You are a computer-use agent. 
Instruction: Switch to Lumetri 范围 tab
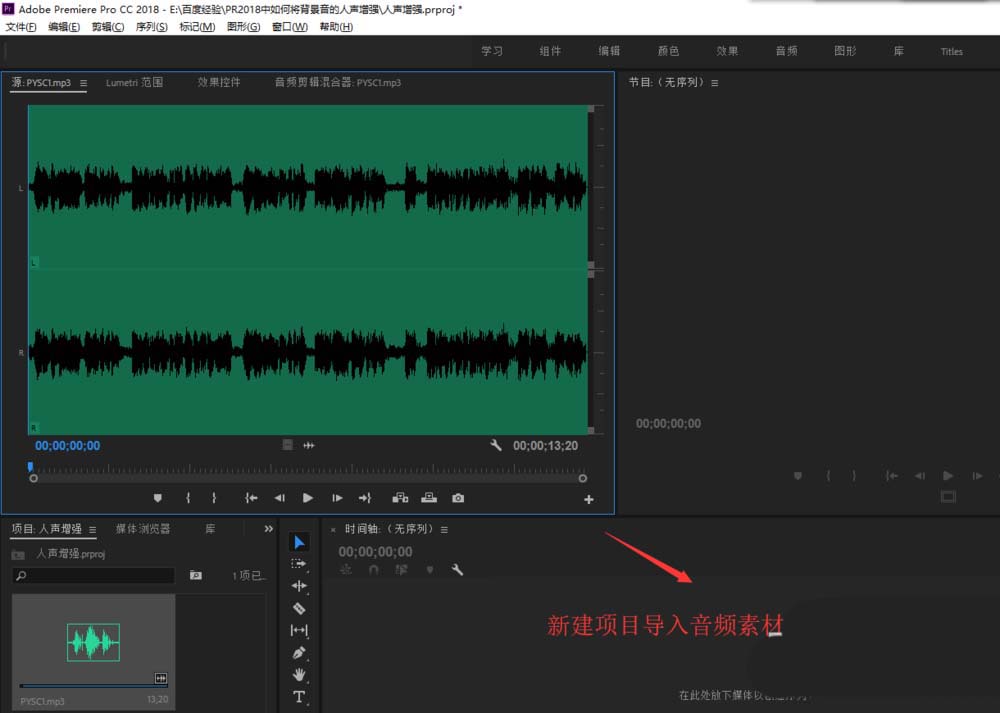134,82
